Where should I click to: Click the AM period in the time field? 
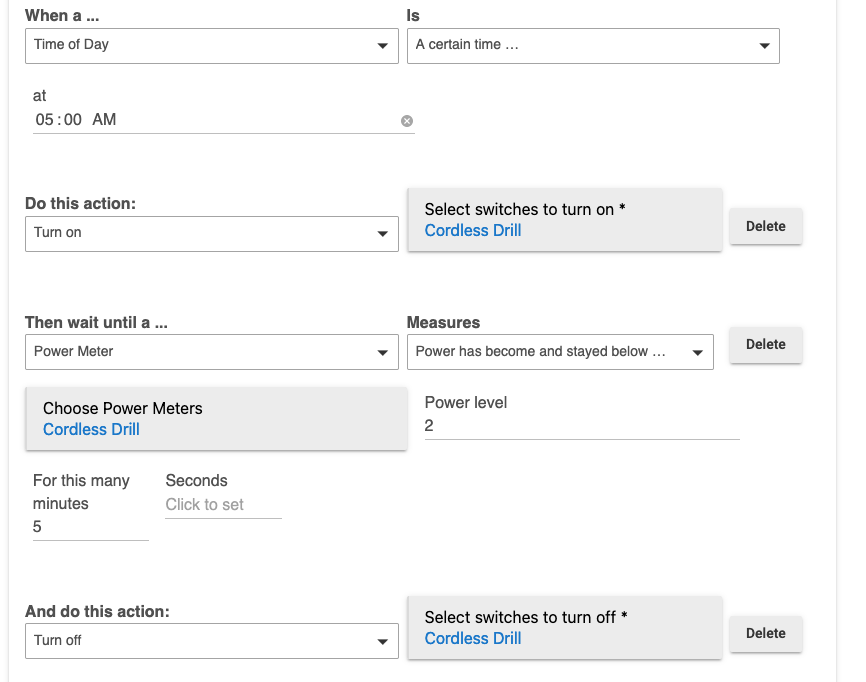click(104, 120)
